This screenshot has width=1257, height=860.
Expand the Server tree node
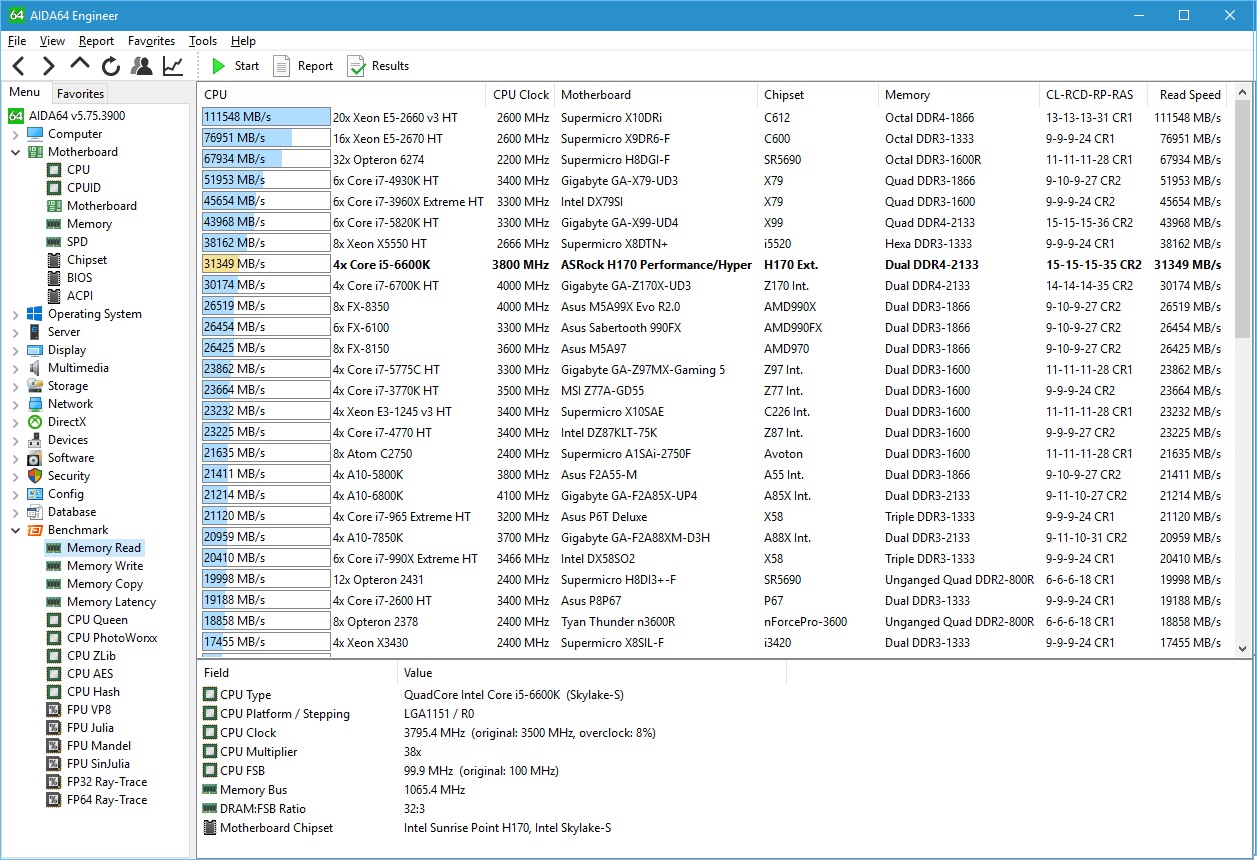click(x=15, y=332)
